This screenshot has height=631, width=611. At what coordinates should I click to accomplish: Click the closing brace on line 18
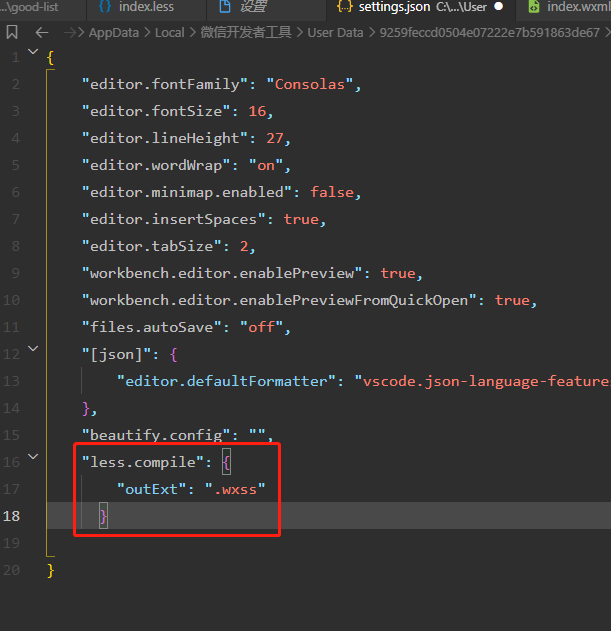click(x=103, y=516)
